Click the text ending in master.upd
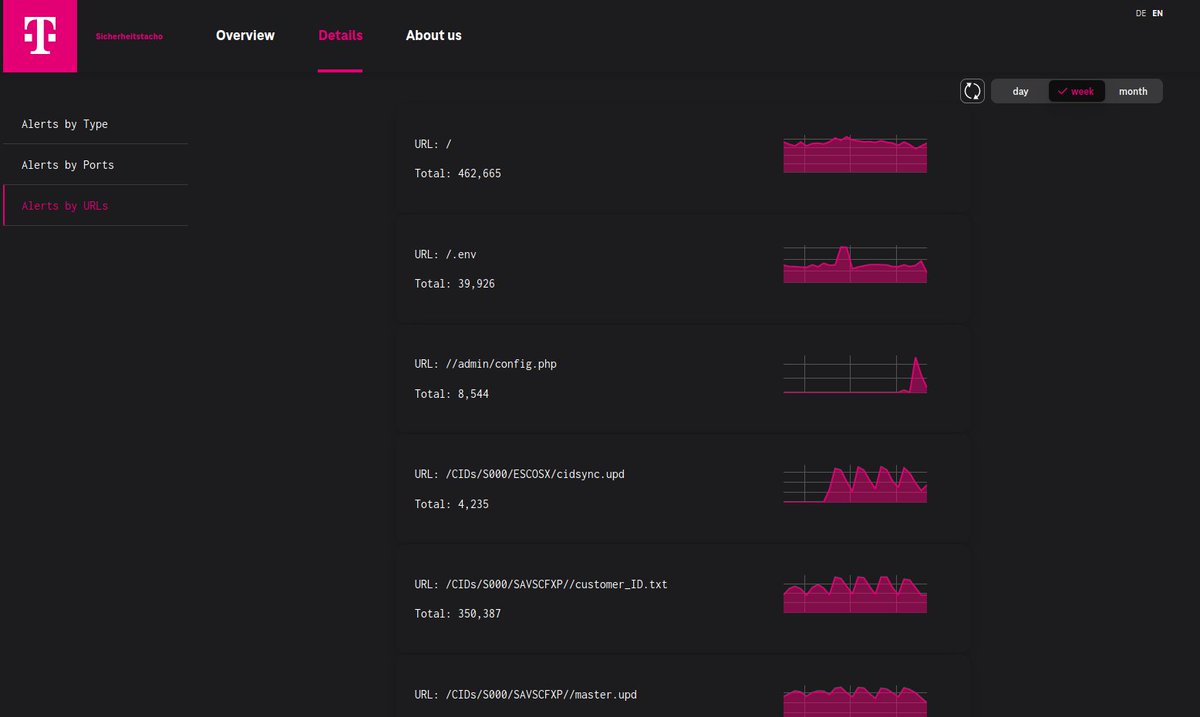This screenshot has width=1200, height=717. click(x=525, y=694)
